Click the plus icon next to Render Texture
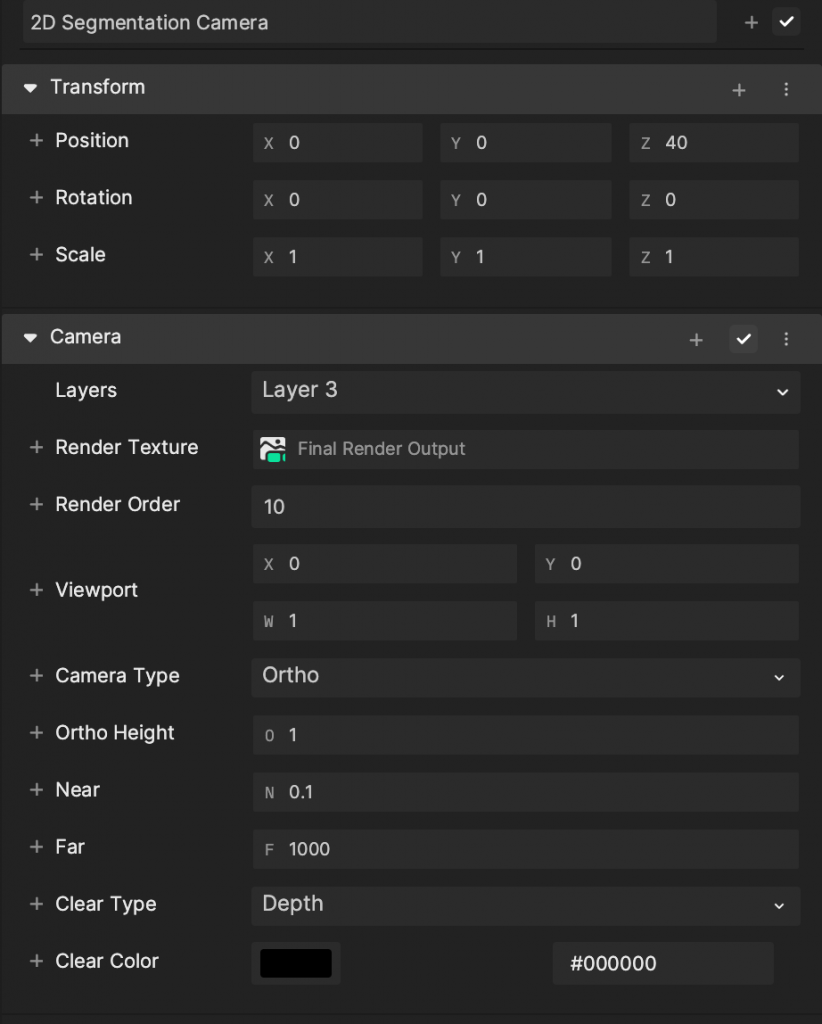Viewport: 822px width, 1024px height. point(37,447)
